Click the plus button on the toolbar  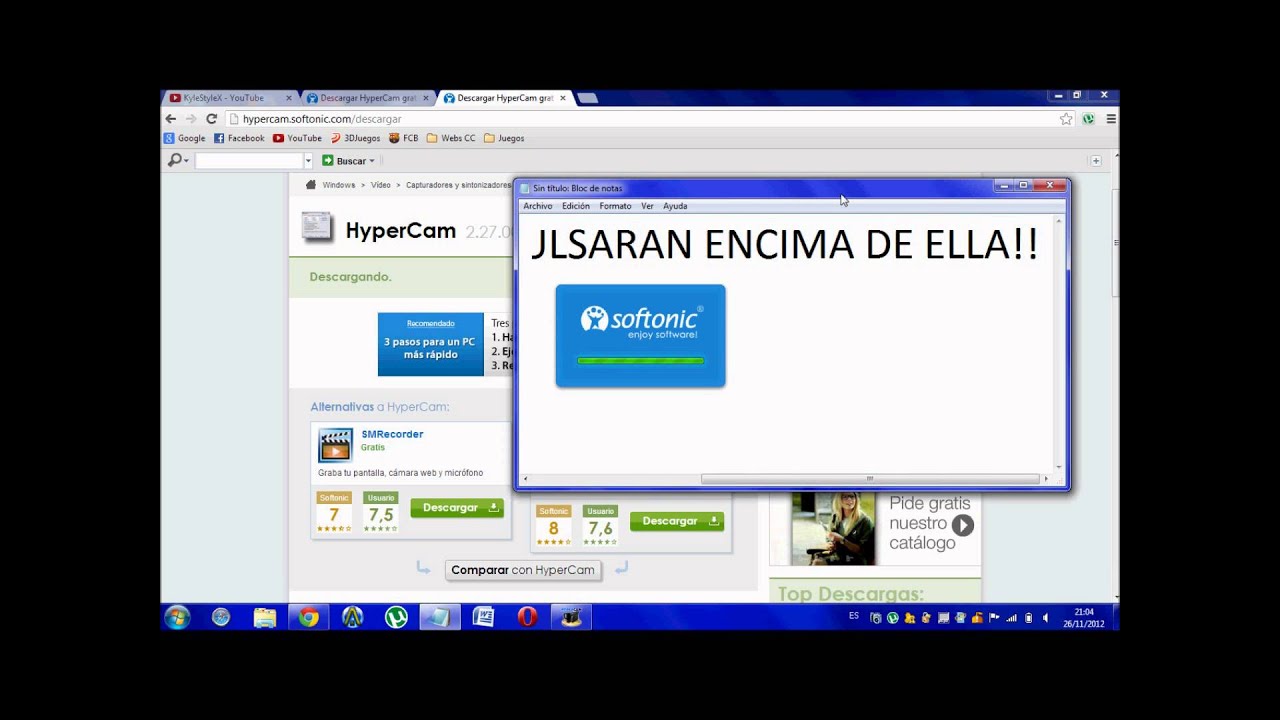[1096, 160]
